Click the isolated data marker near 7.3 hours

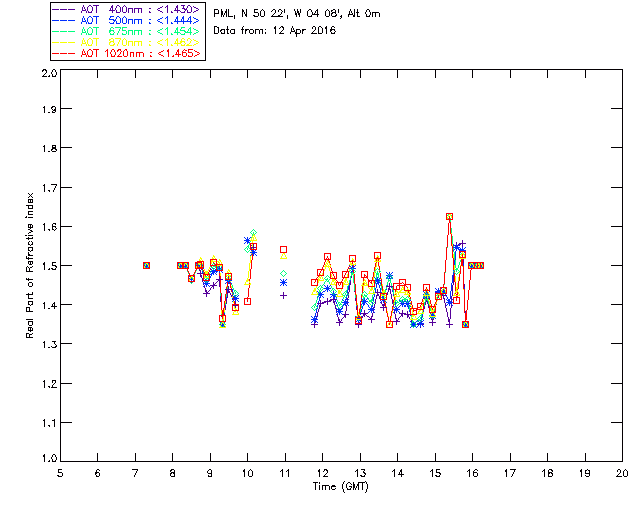point(147,265)
